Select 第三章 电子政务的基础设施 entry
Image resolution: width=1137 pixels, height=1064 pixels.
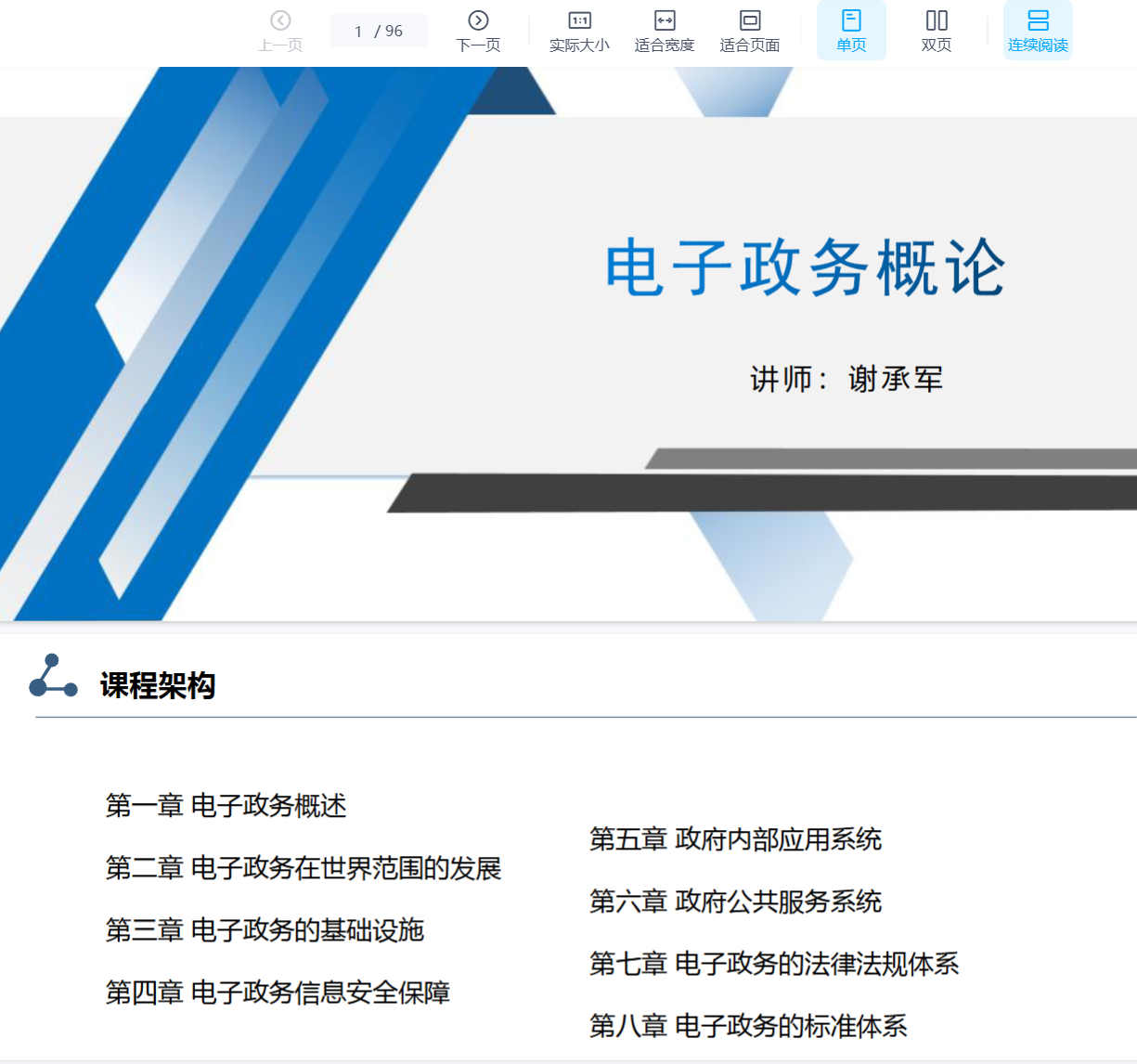(x=265, y=930)
